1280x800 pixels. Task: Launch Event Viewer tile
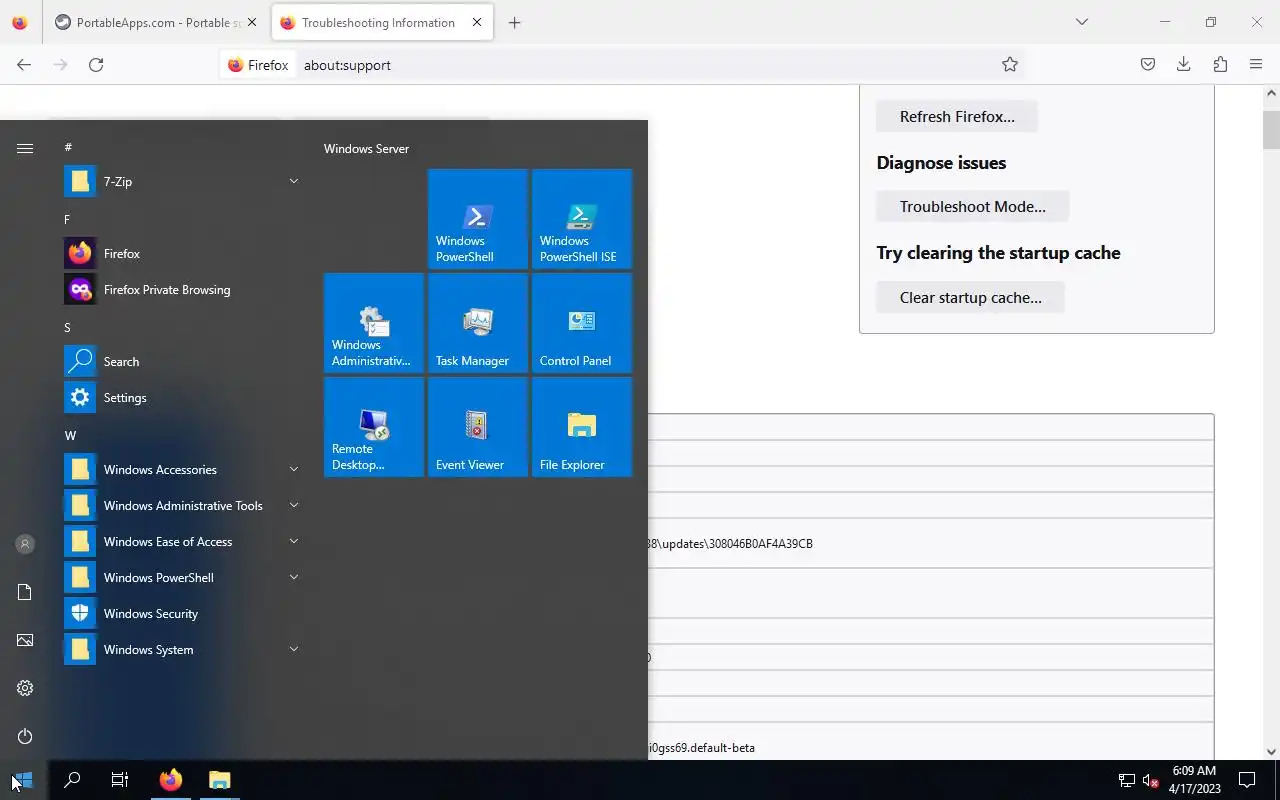click(478, 427)
